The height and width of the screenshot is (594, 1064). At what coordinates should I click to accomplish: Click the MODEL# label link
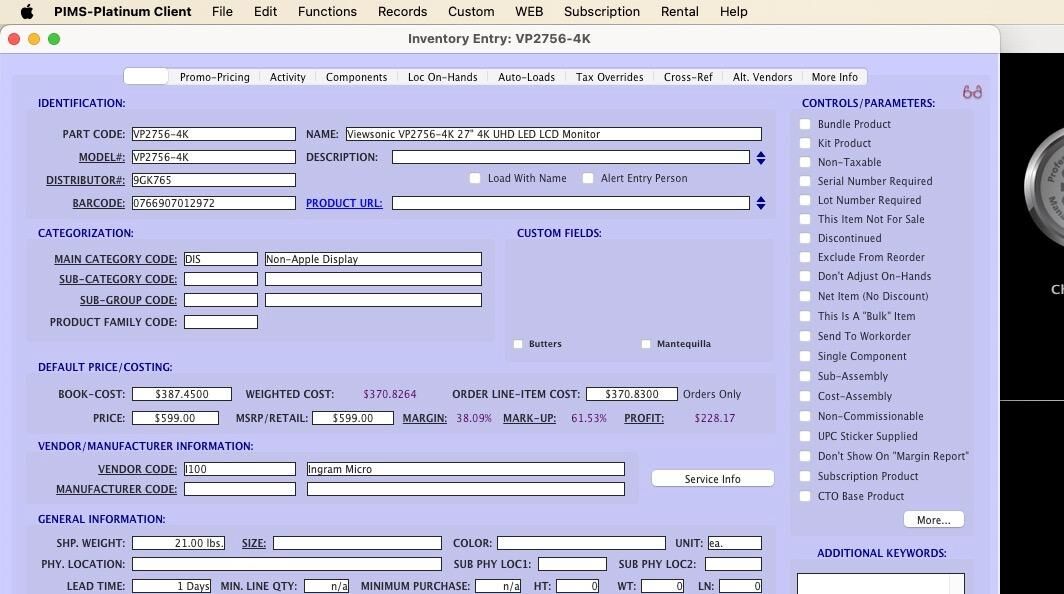102,157
